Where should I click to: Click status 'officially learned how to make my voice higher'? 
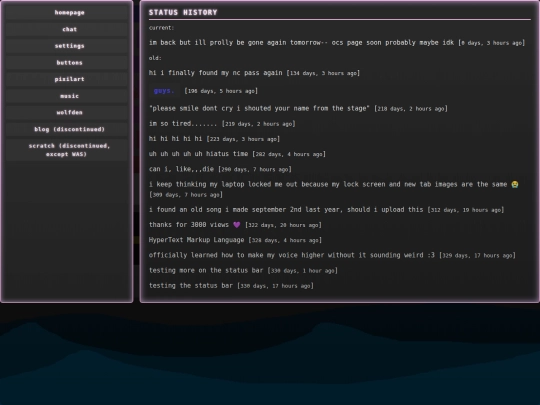click(x=292, y=255)
